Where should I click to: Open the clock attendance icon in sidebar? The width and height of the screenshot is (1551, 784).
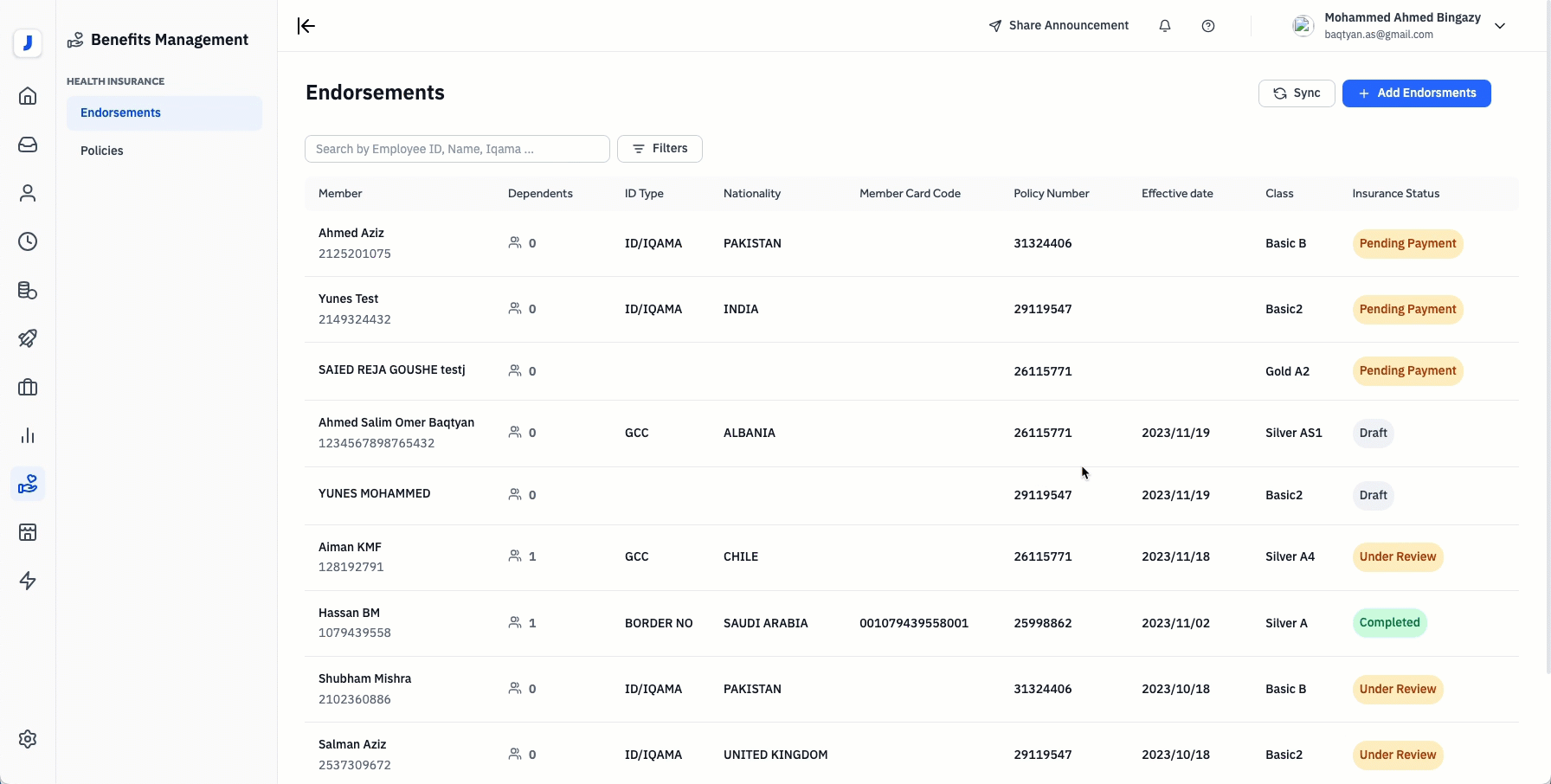(x=28, y=241)
